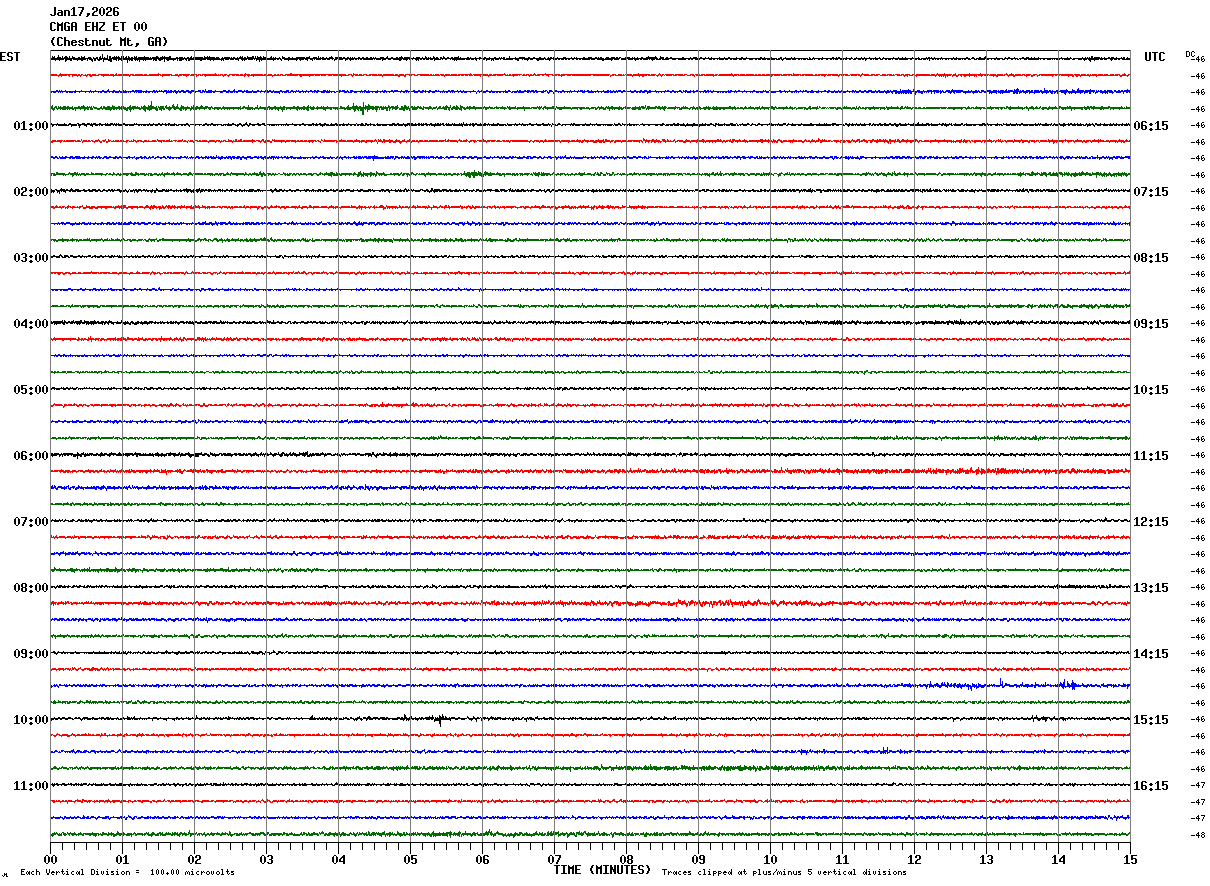Select the 02:00 EST time label
The height and width of the screenshot is (886, 1210).
pyautogui.click(x=31, y=192)
